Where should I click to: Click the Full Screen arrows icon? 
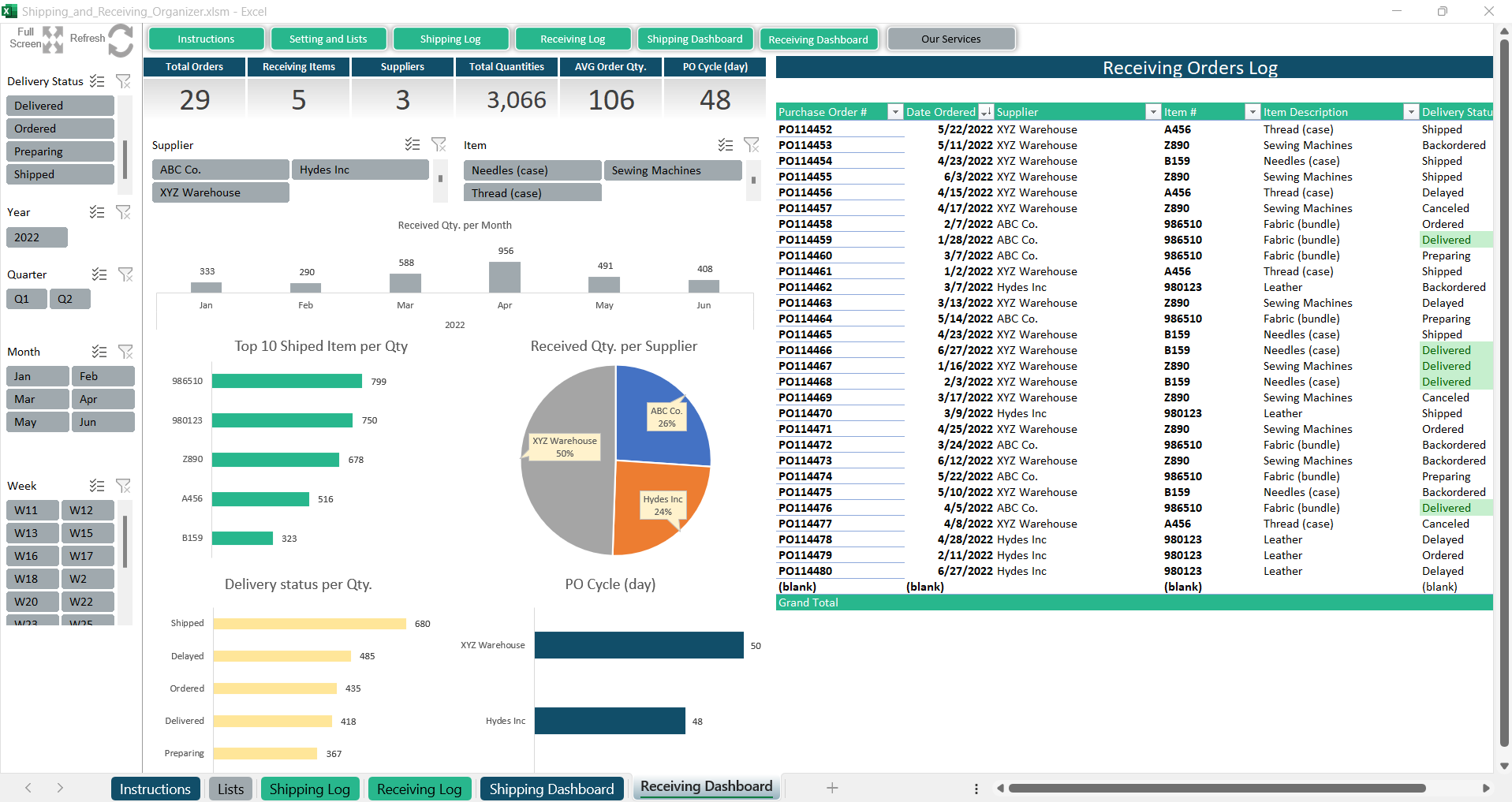pos(52,39)
